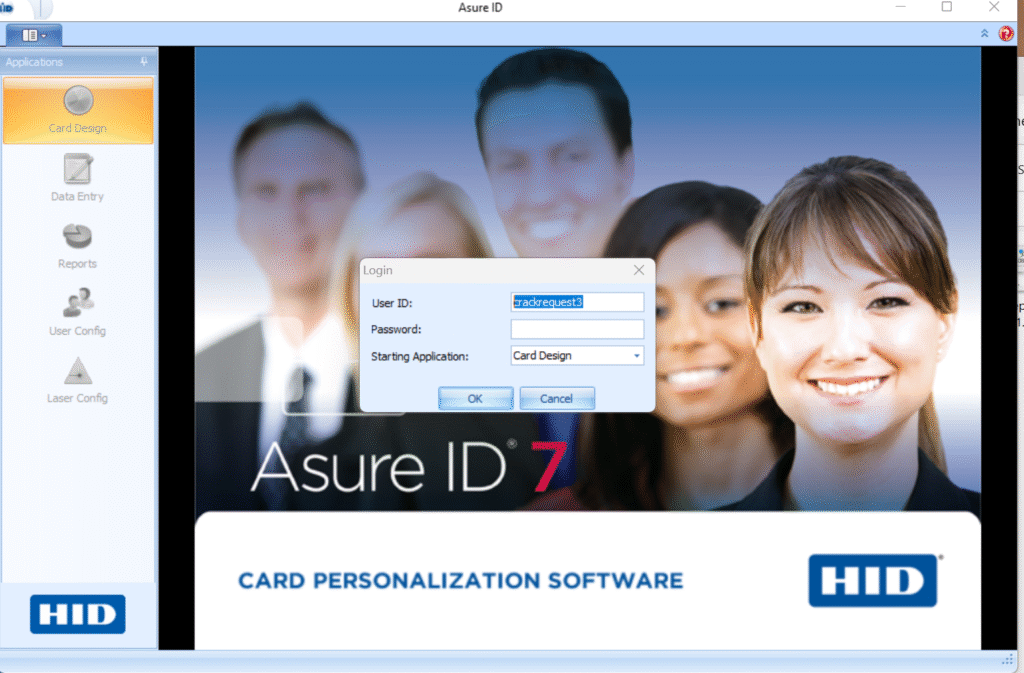The image size is (1024, 673).
Task: Open the Card Design application
Action: click(x=77, y=110)
